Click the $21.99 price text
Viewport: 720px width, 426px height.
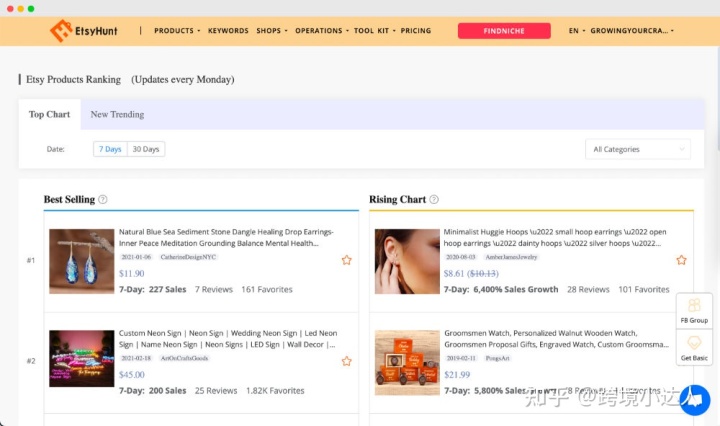click(457, 375)
